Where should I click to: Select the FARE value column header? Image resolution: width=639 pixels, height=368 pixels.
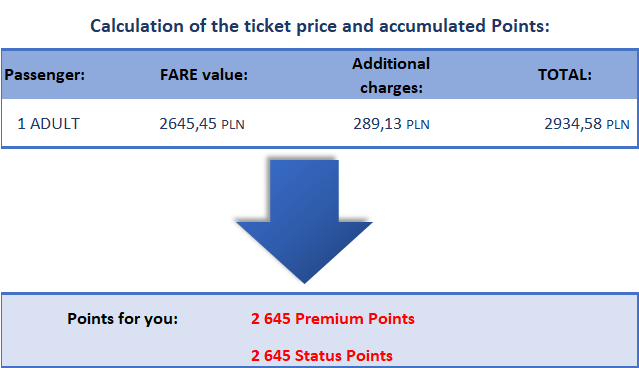point(204,75)
